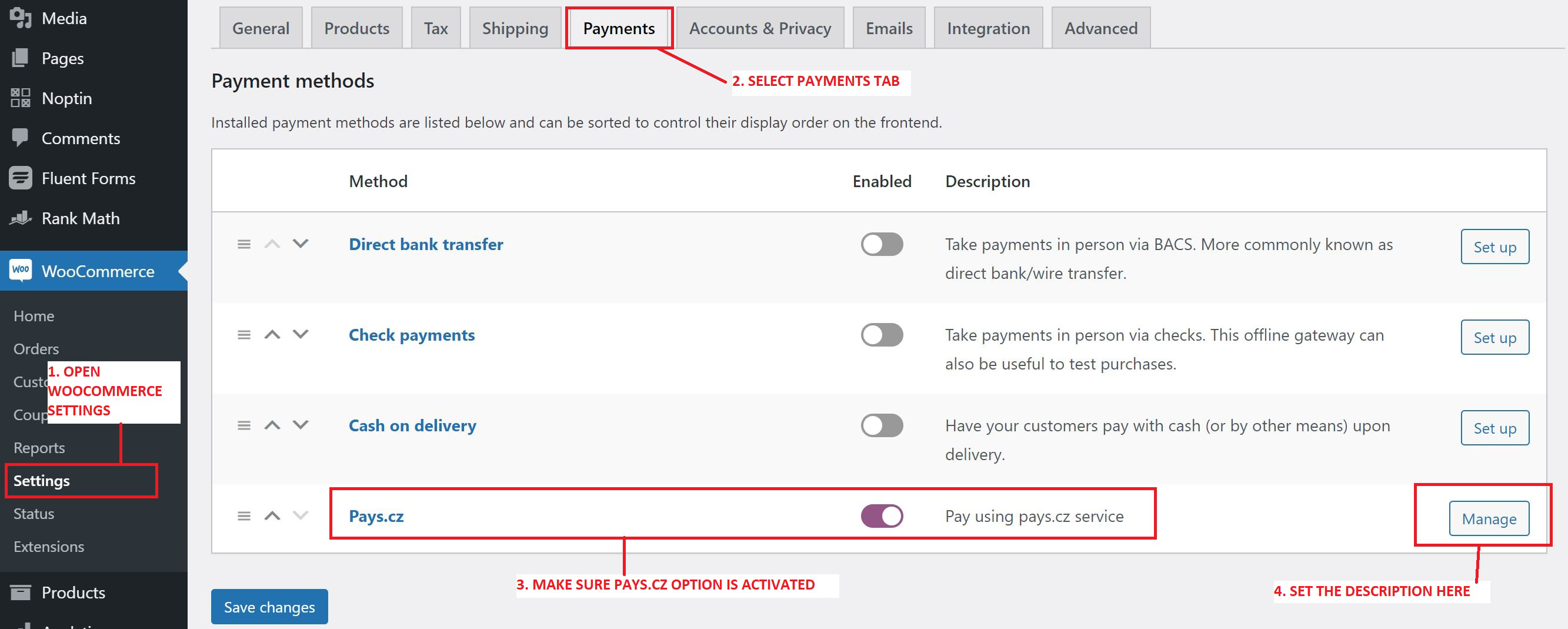Click the Noptin sidebar icon

tap(21, 98)
